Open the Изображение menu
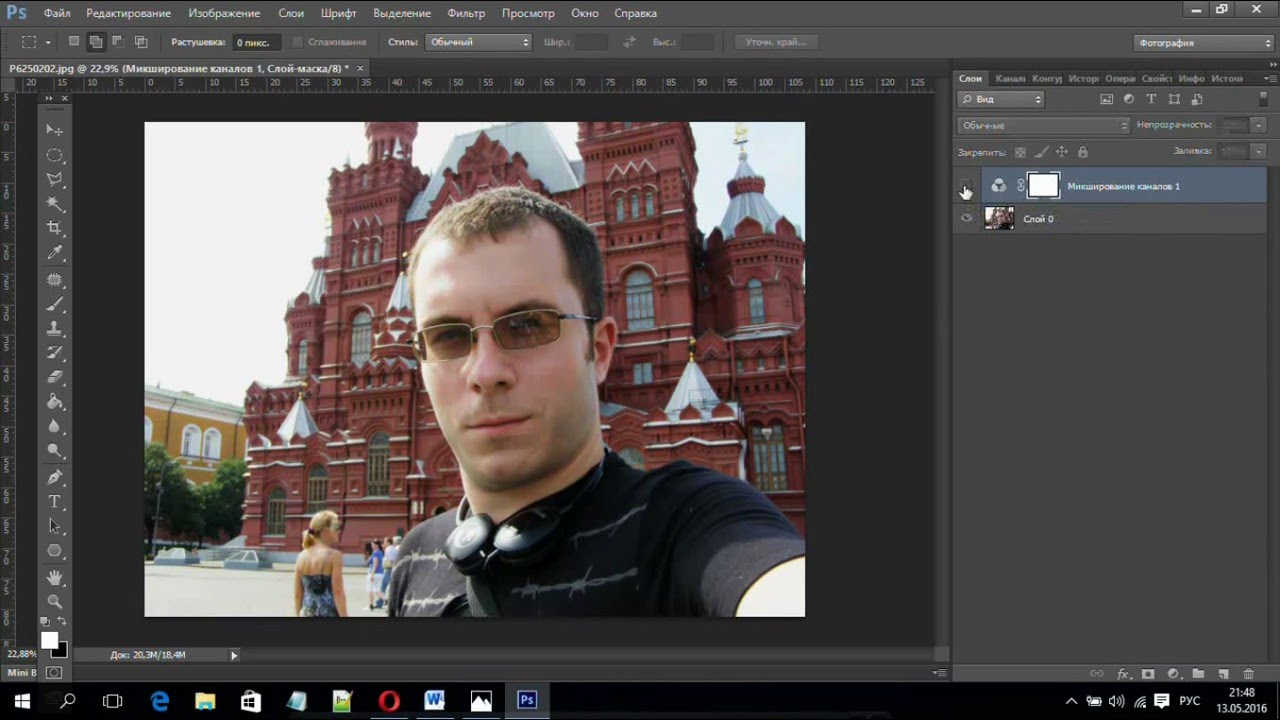 (223, 13)
